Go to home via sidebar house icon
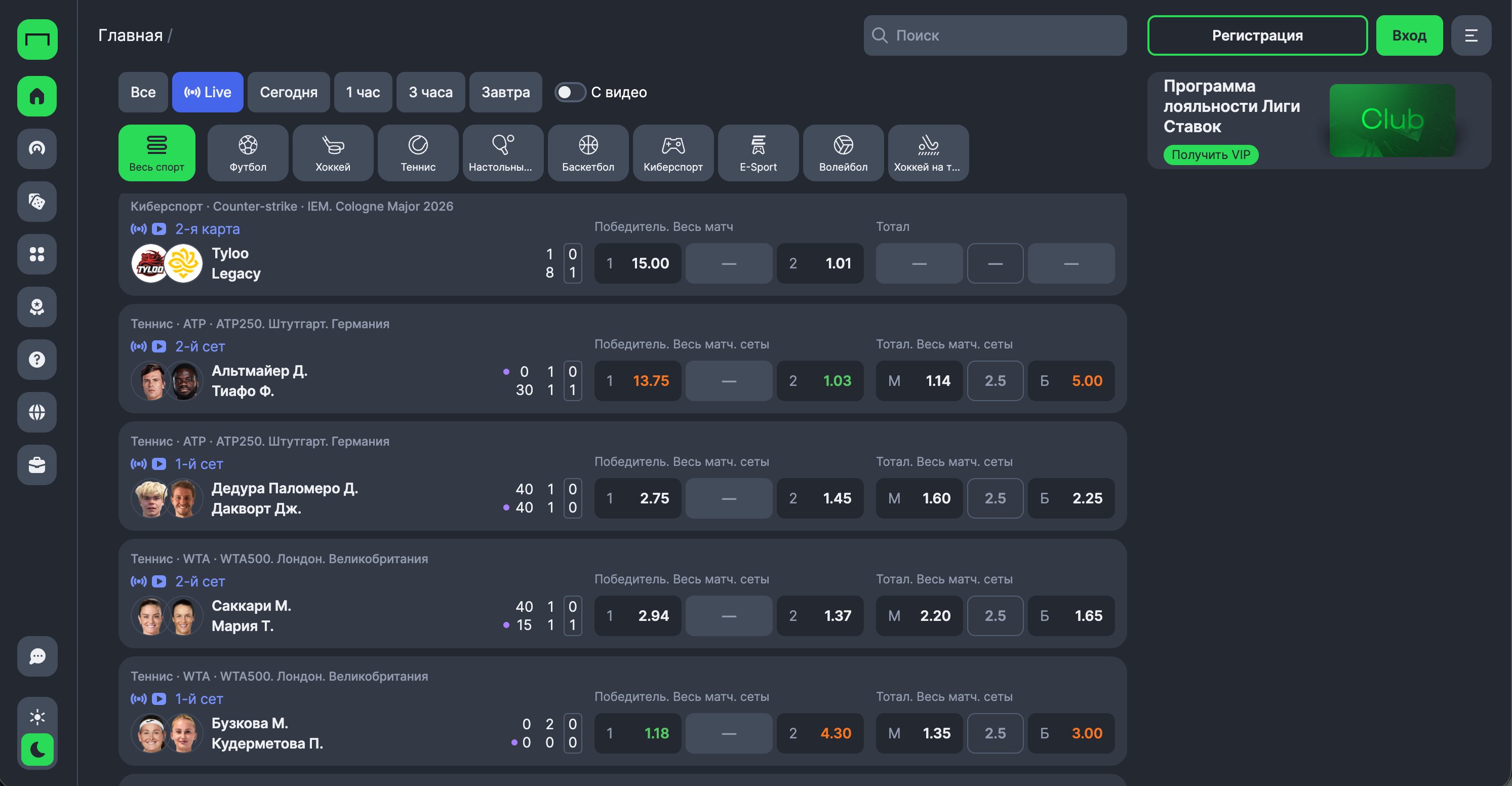 [37, 96]
